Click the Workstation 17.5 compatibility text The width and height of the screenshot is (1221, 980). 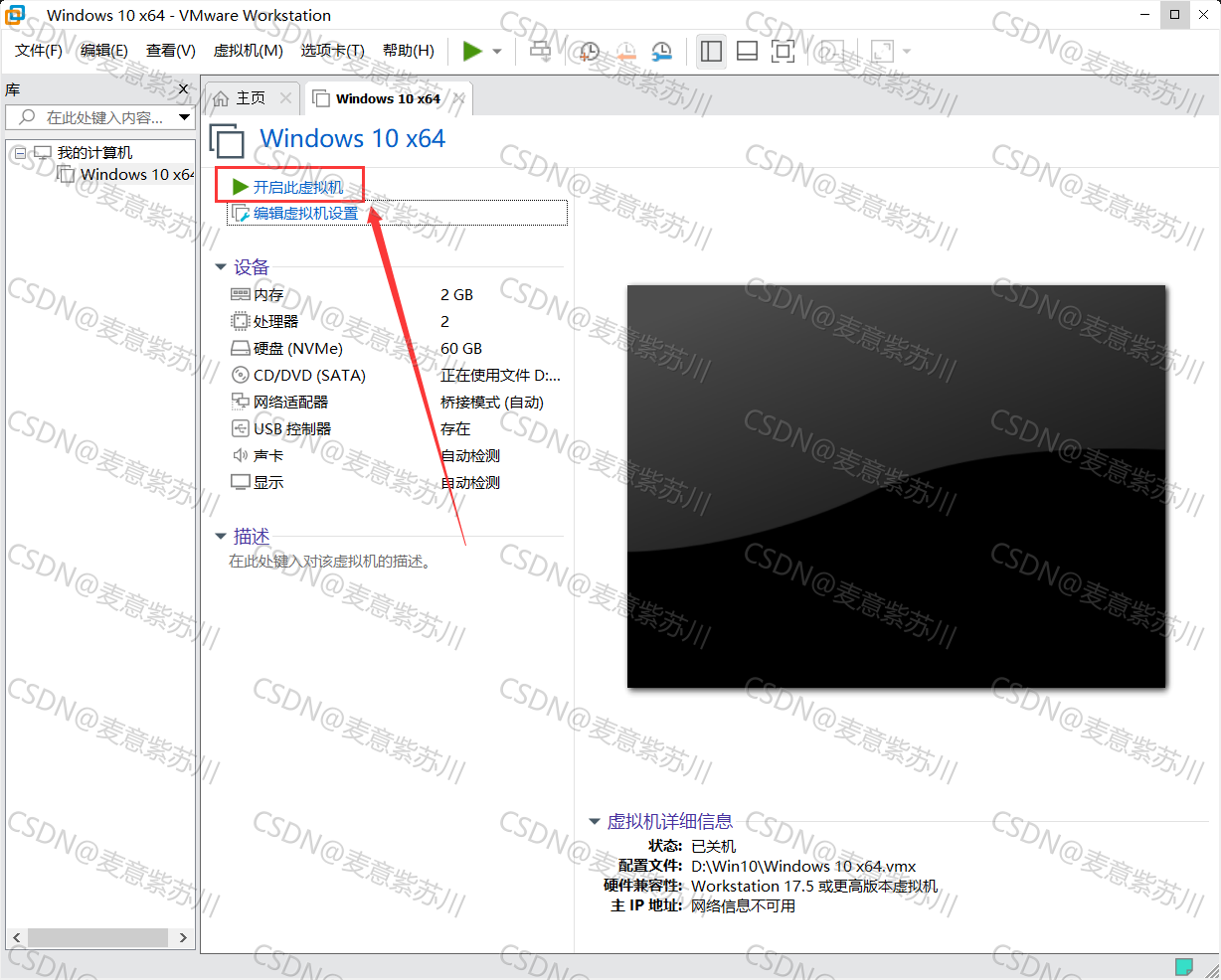pyautogui.click(x=814, y=887)
